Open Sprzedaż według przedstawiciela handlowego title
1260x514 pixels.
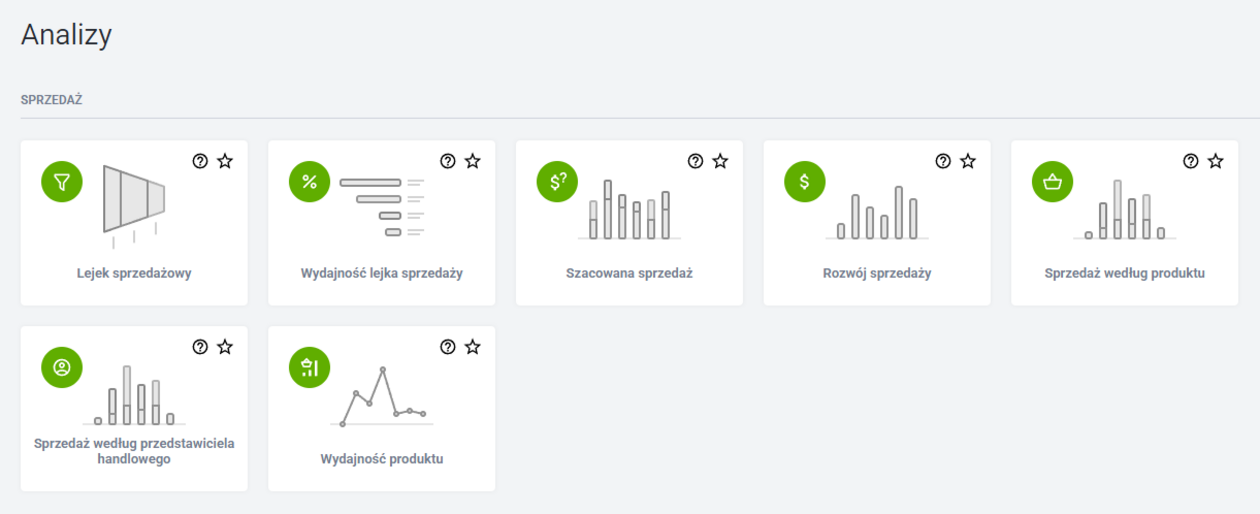tap(134, 451)
